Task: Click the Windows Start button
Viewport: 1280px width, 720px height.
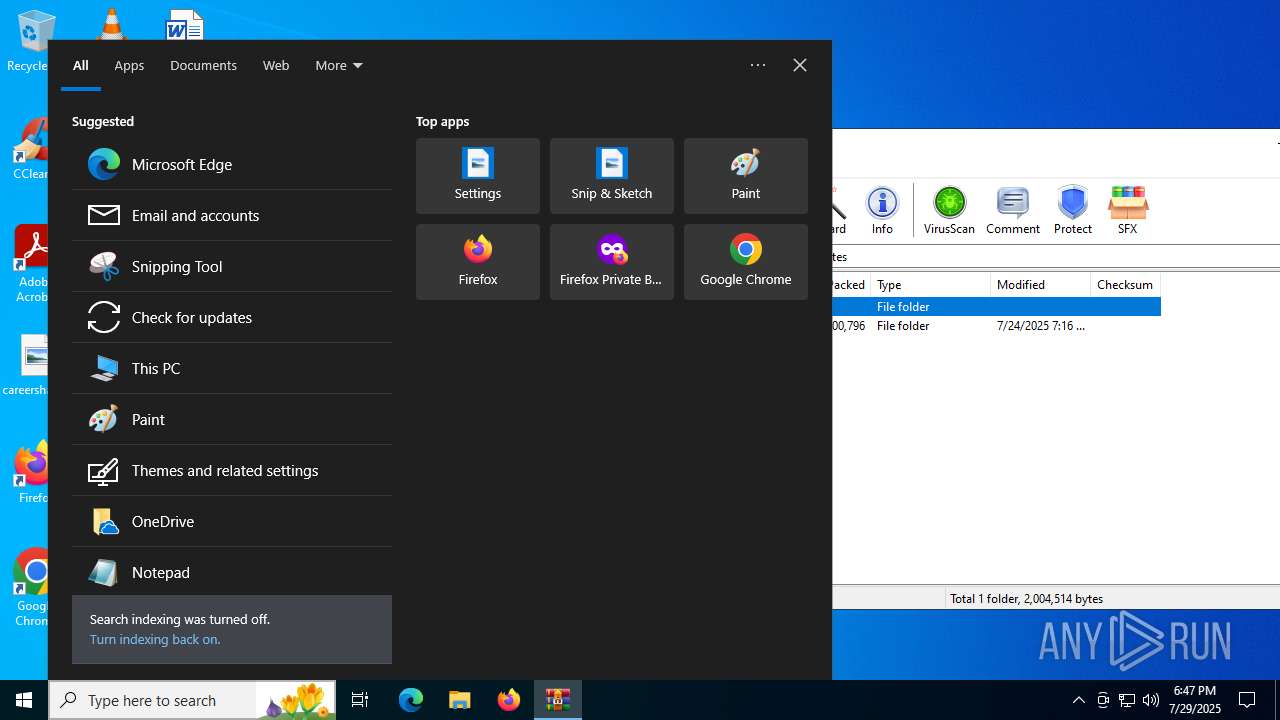Action: (24, 700)
